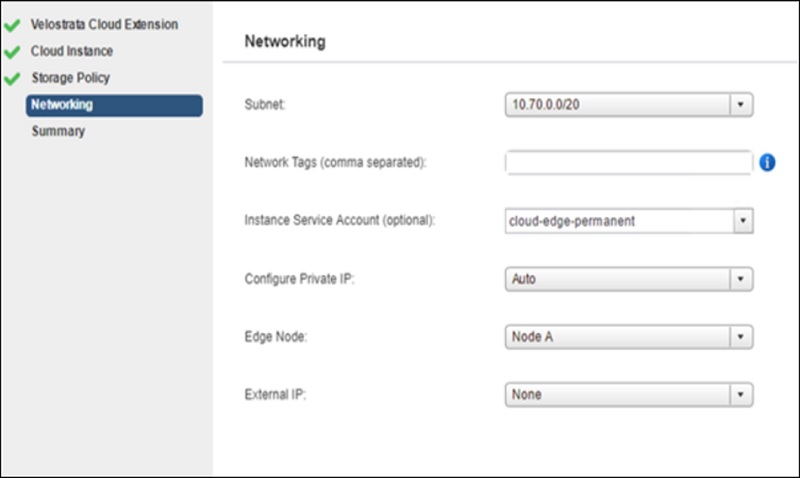The height and width of the screenshot is (478, 800).
Task: Switch to the Cloud Instance step
Action: 72,51
